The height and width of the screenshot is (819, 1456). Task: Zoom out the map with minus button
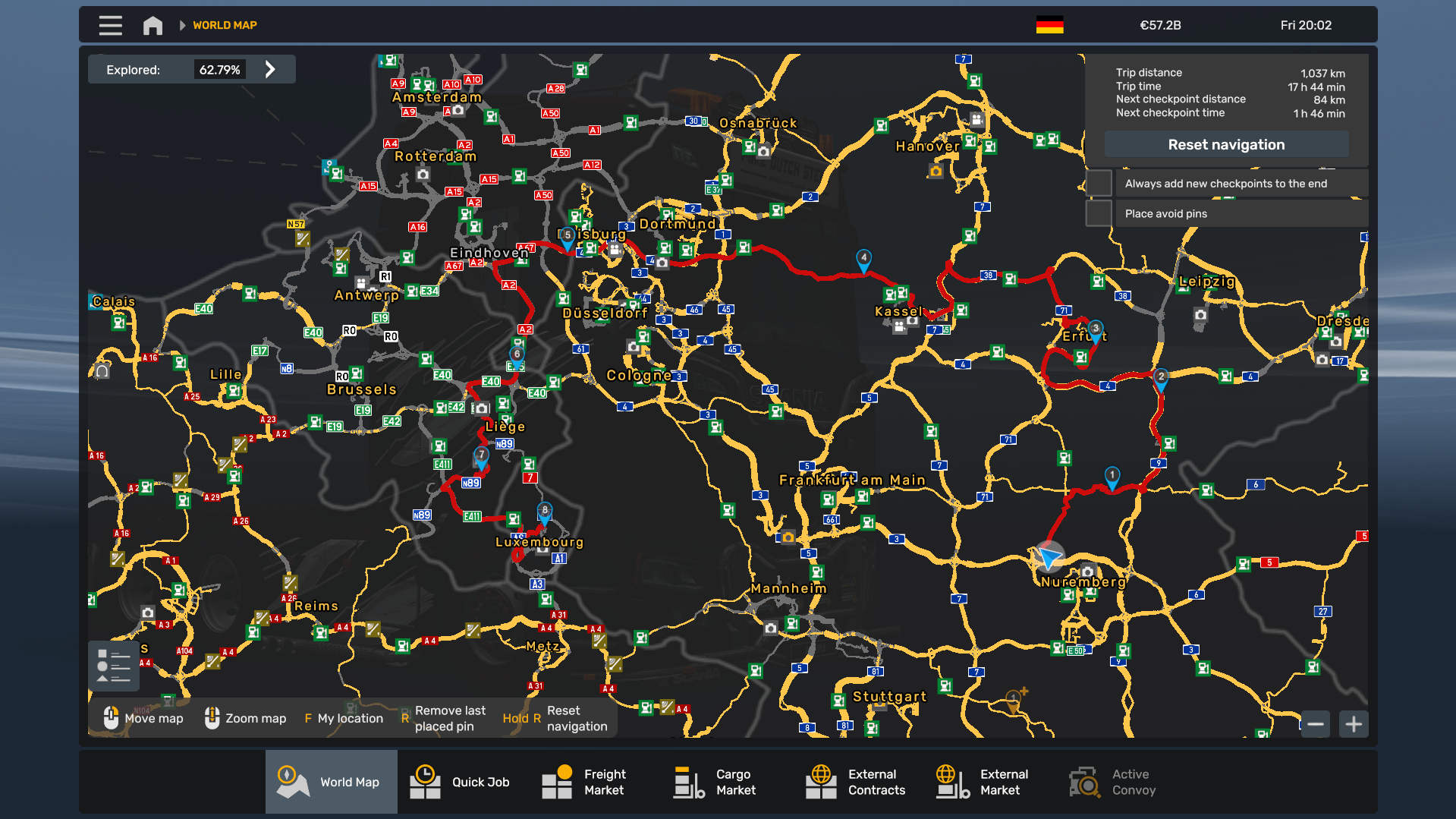[1316, 724]
